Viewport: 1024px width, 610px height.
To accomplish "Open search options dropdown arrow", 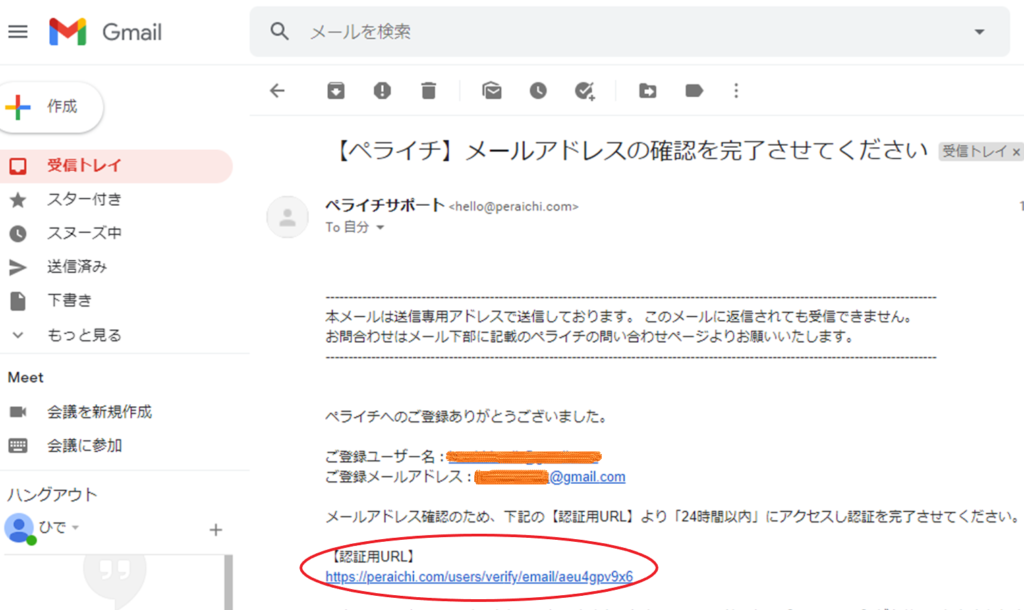I will (979, 31).
